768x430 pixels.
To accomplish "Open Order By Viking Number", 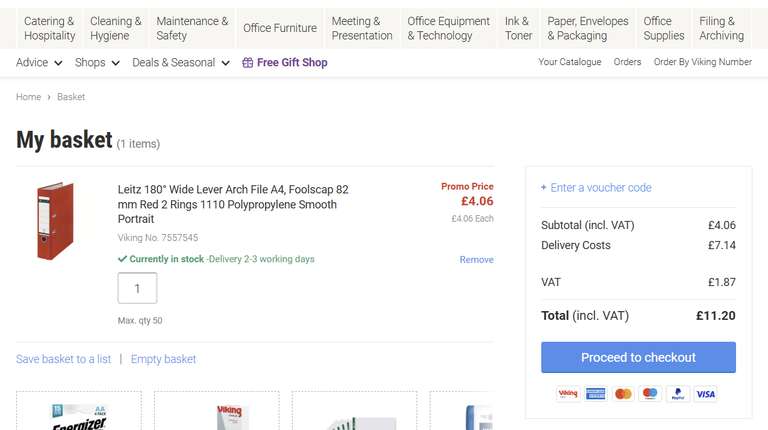I will point(702,62).
